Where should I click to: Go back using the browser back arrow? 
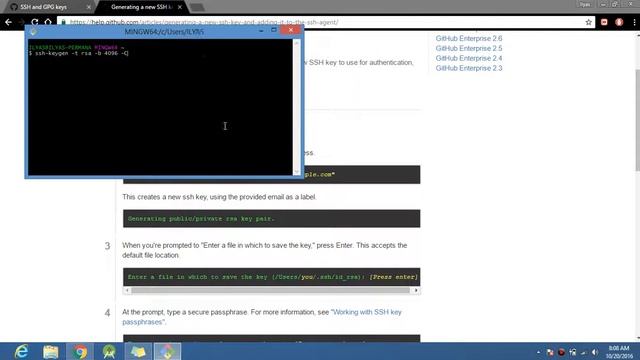point(8,22)
